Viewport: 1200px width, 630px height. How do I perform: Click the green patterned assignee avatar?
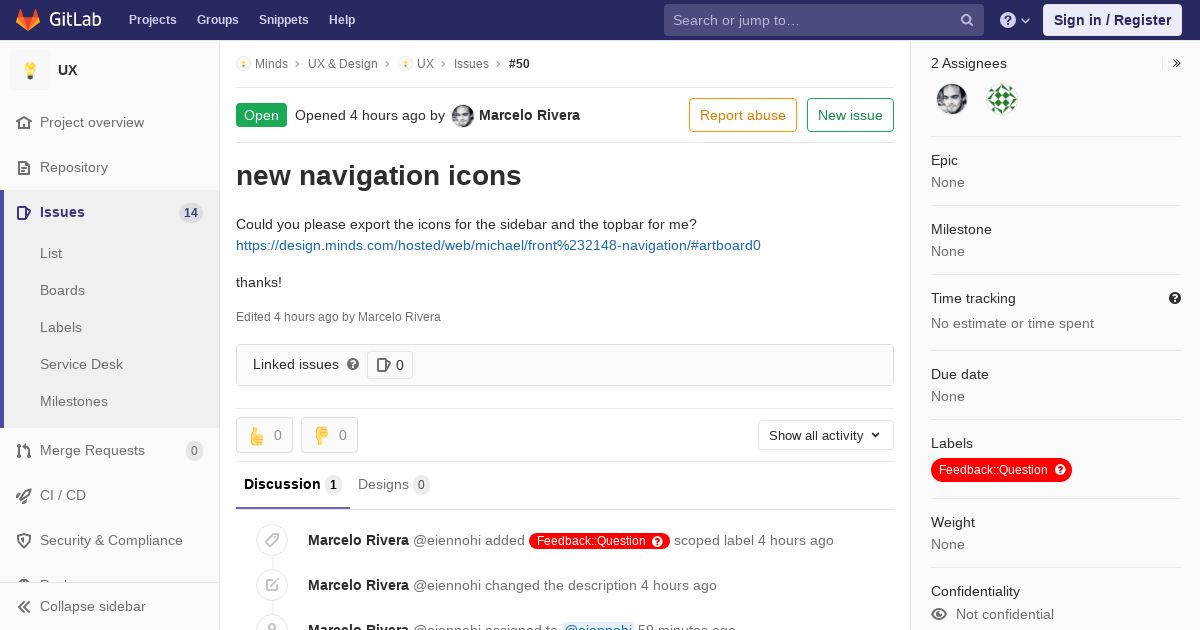coord(1002,98)
